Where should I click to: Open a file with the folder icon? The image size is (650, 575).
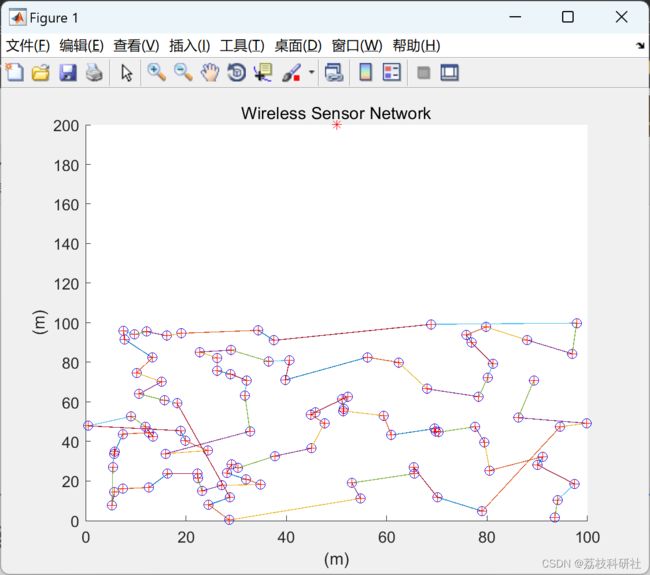point(41,73)
